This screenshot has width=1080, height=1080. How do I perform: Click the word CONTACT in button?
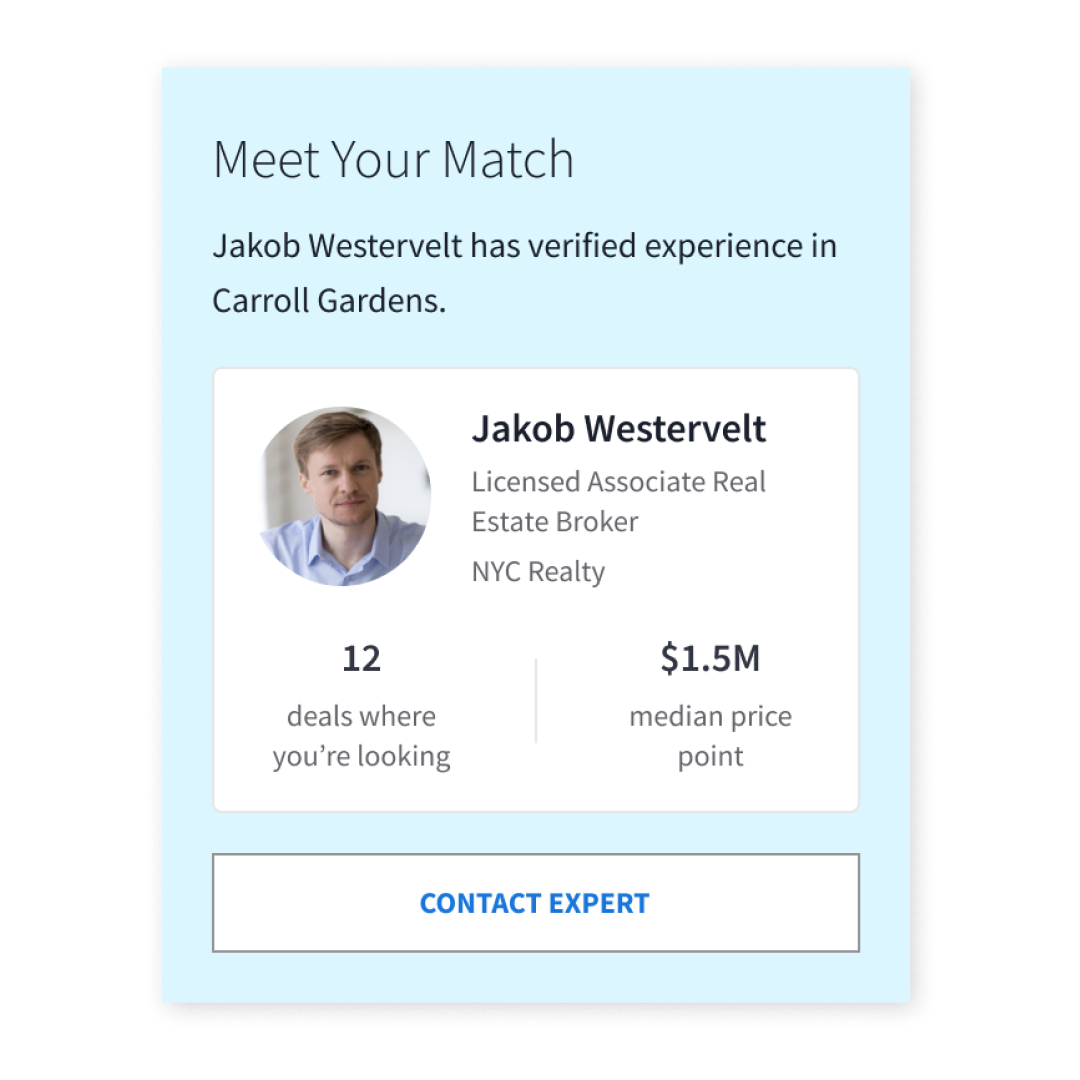tap(480, 904)
